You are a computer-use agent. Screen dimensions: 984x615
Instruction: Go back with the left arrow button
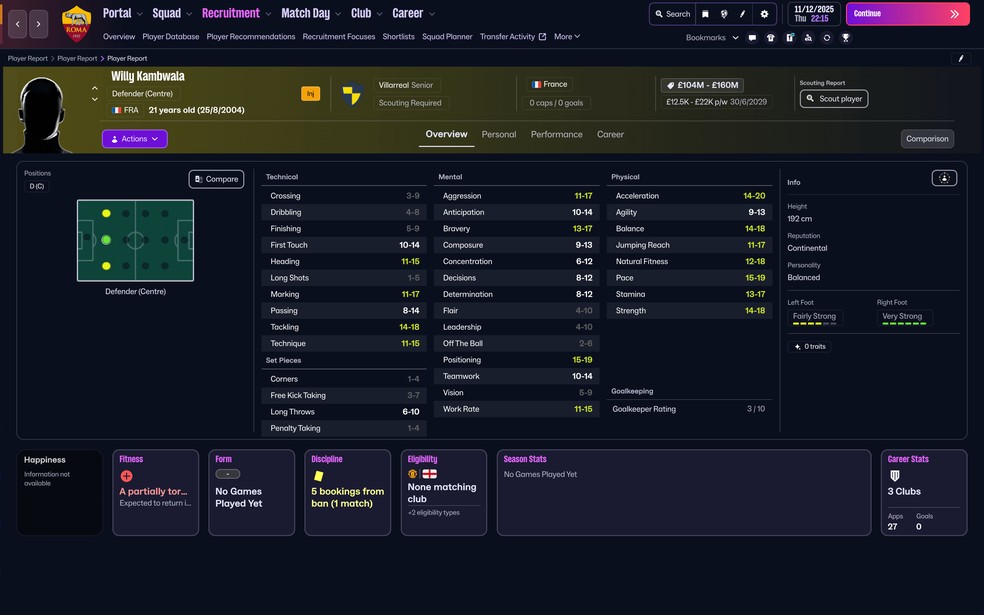click(17, 23)
